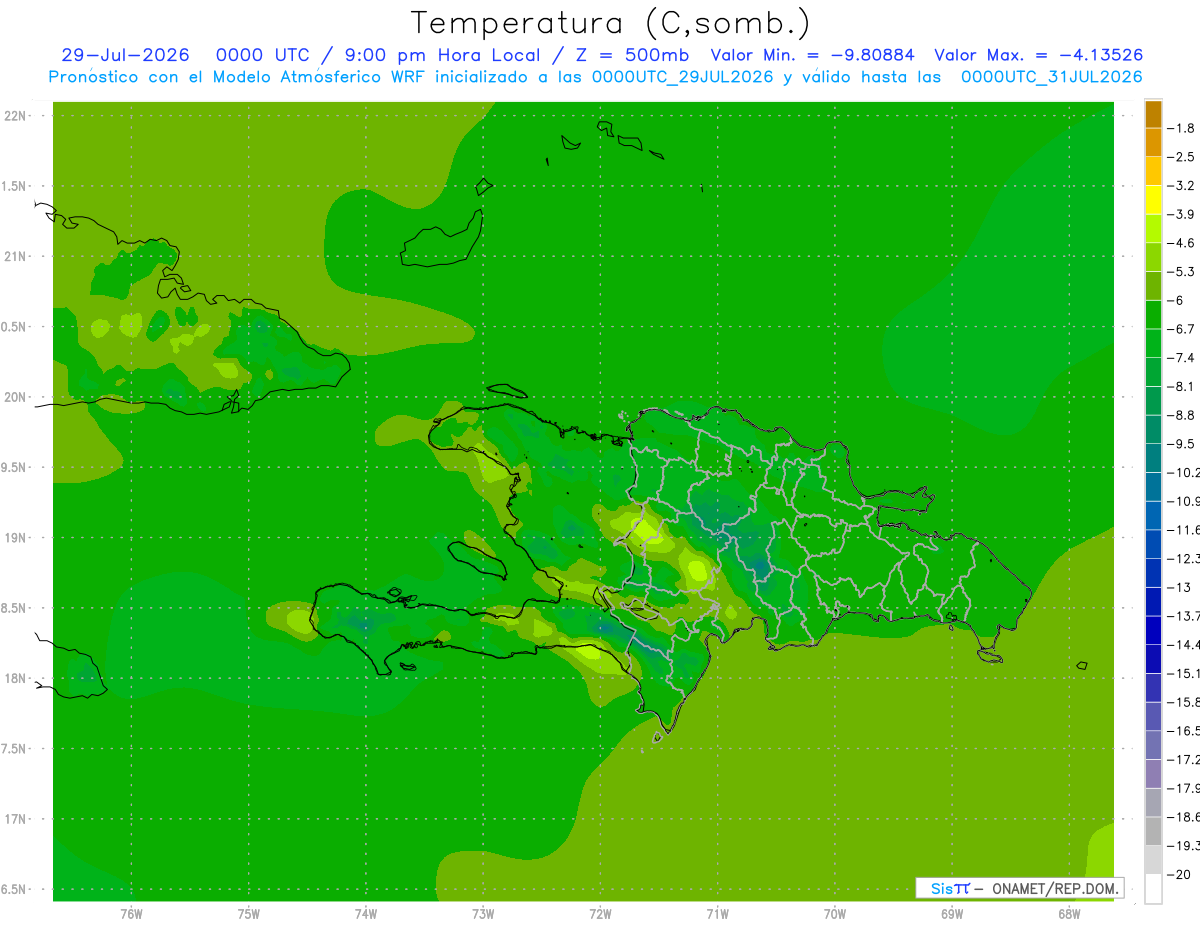The width and height of the screenshot is (1200, 927).
Task: Click the -6 value on the color legend
Action: (x=1177, y=300)
